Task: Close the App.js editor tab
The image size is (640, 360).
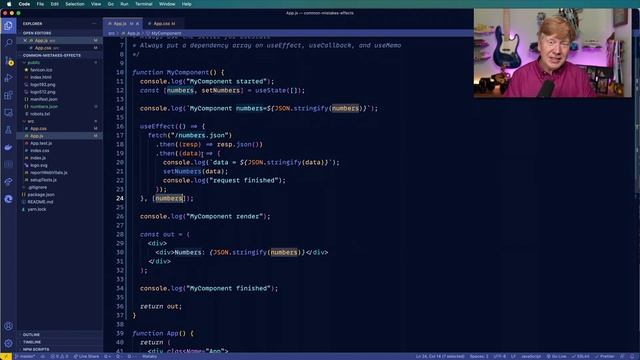Action: click(138, 24)
